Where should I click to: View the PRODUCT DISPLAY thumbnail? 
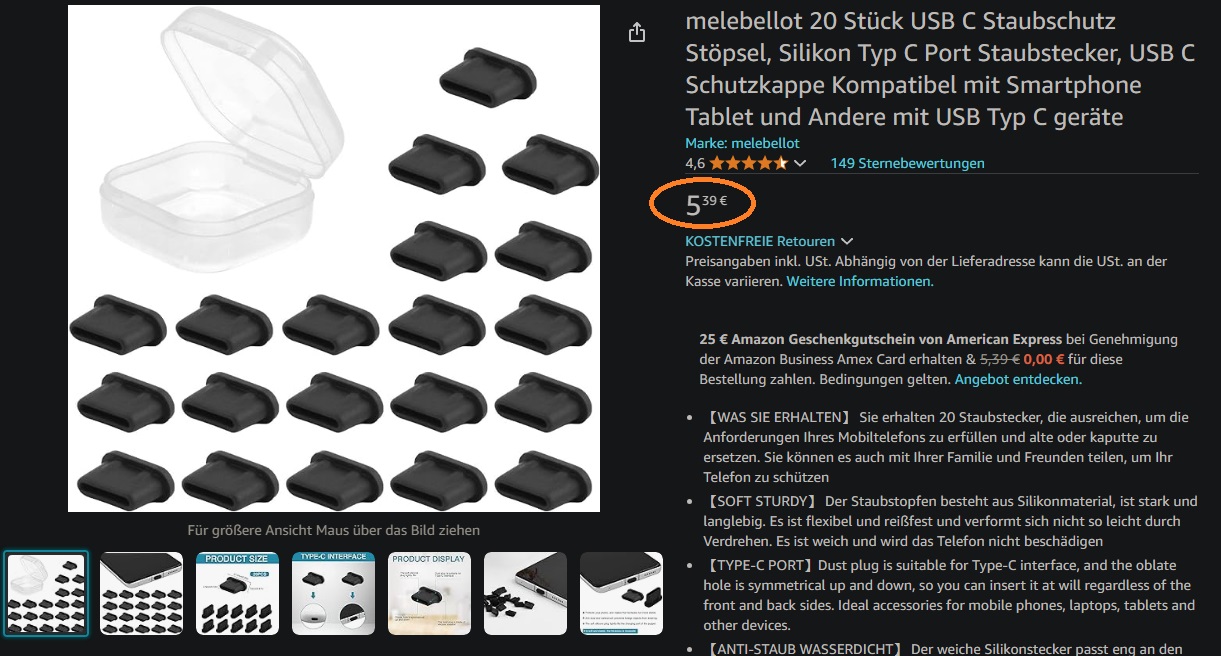[x=430, y=594]
